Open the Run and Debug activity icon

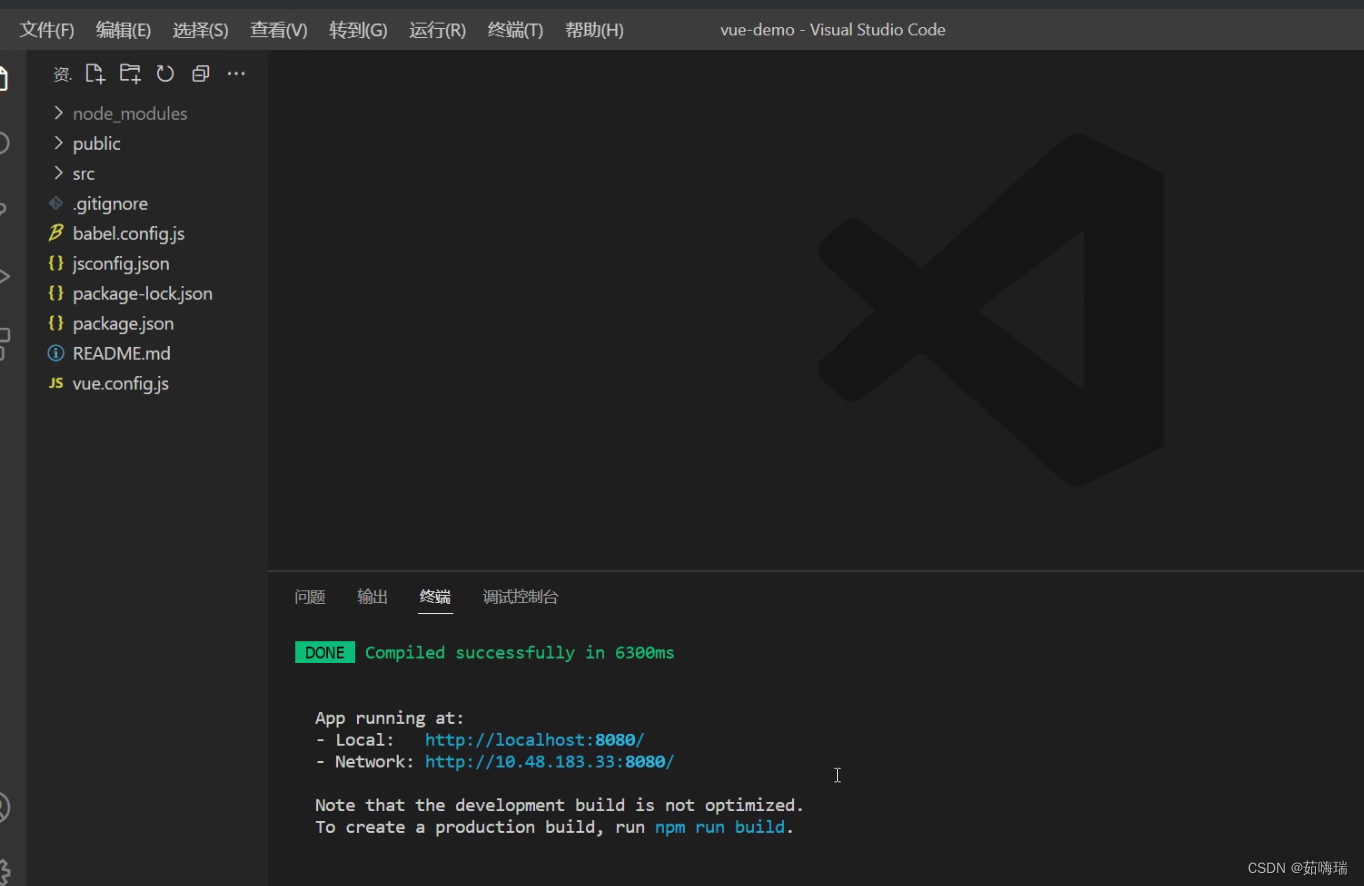(4, 276)
